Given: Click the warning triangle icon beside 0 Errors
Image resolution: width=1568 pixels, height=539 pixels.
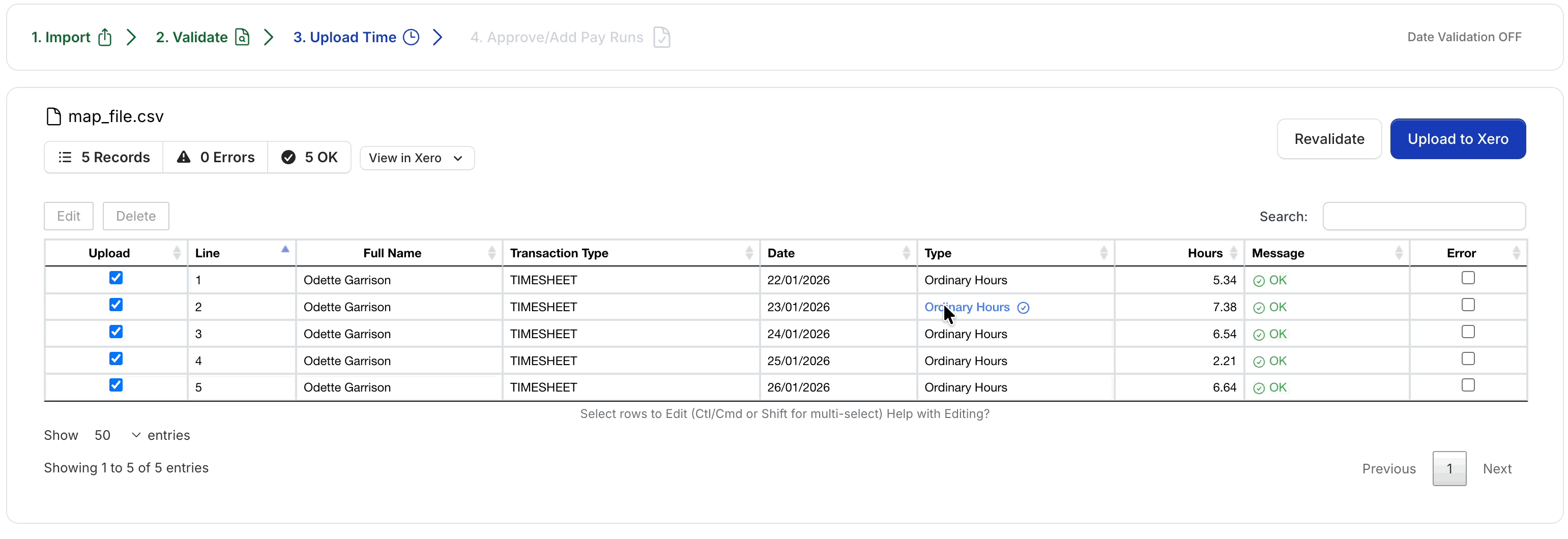Looking at the screenshot, I should (x=183, y=158).
